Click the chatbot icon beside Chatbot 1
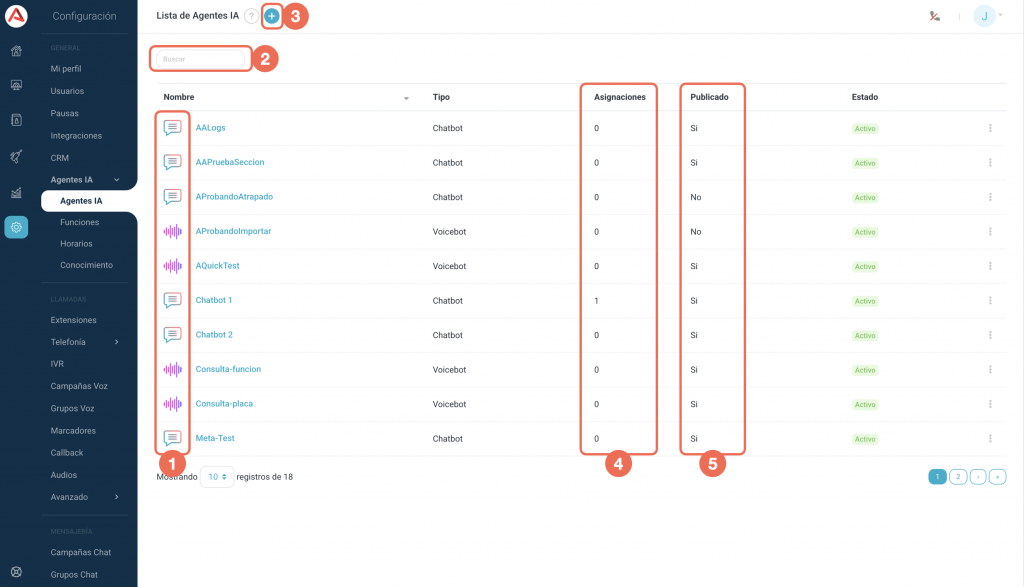1024x587 pixels. [x=173, y=300]
